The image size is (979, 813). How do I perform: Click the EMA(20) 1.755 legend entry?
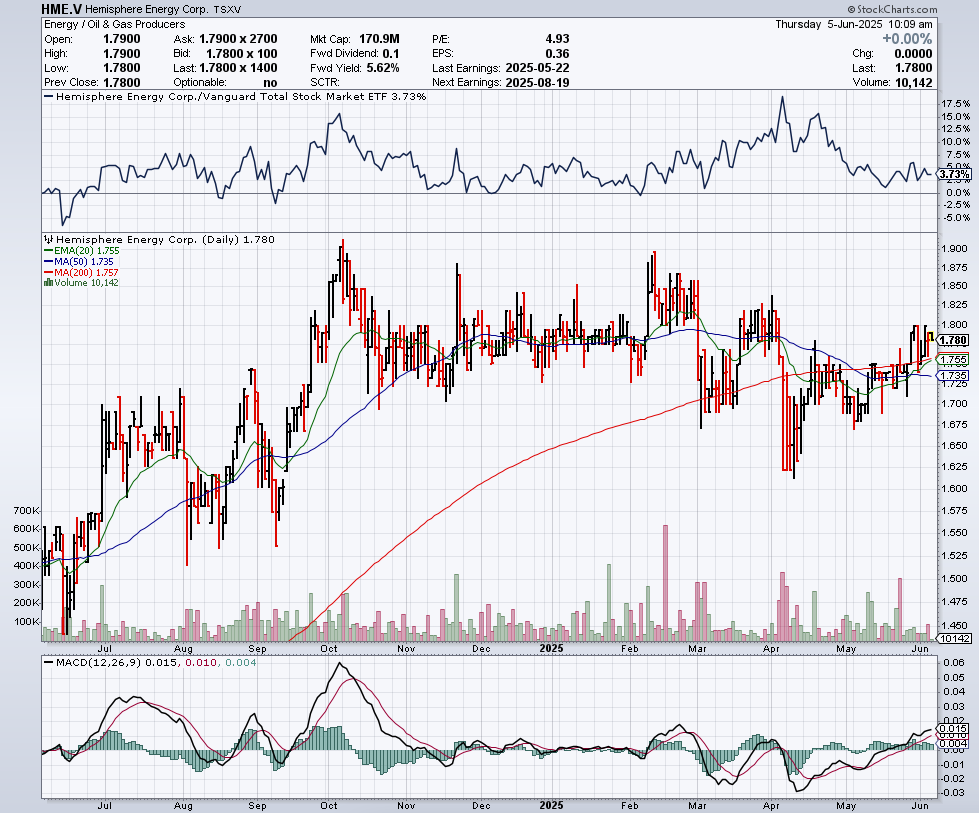click(82, 250)
